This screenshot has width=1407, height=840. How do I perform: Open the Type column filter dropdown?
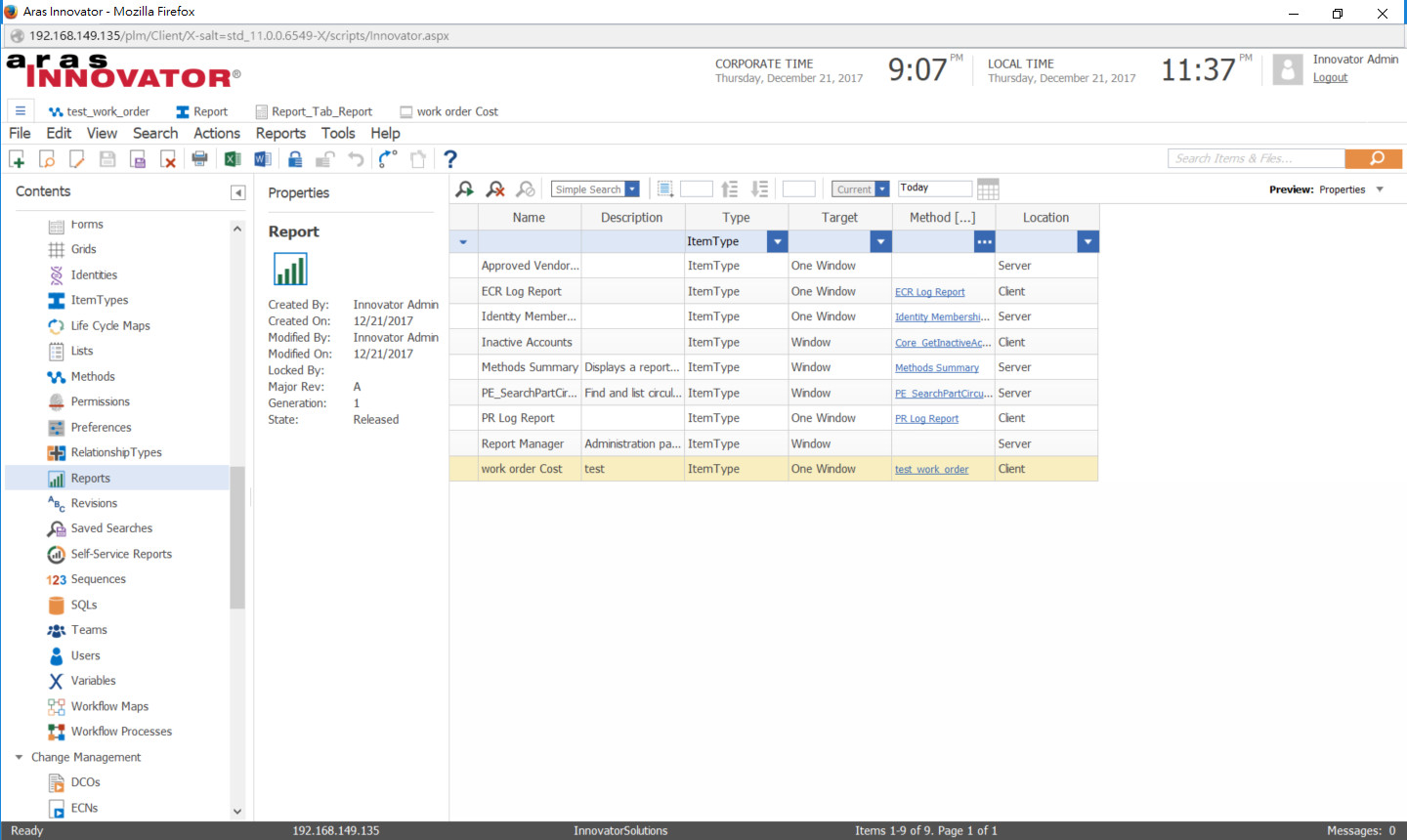778,241
